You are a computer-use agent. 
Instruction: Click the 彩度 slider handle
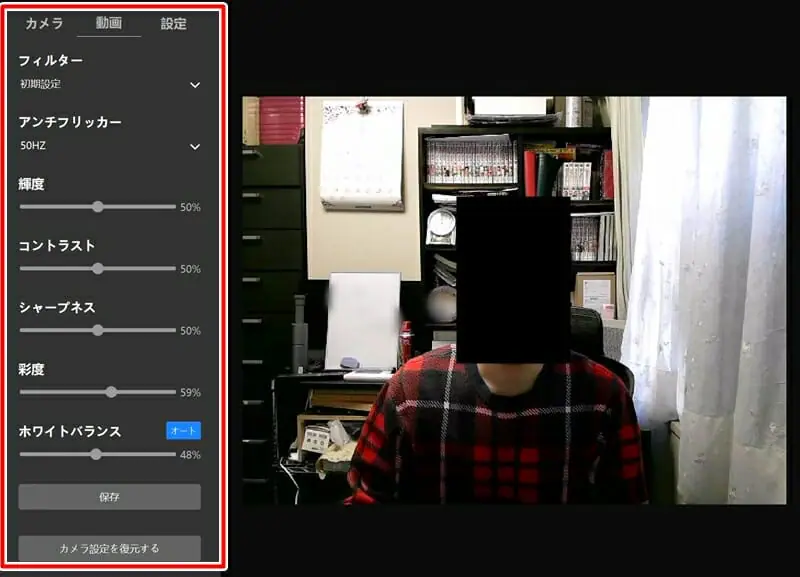click(111, 392)
